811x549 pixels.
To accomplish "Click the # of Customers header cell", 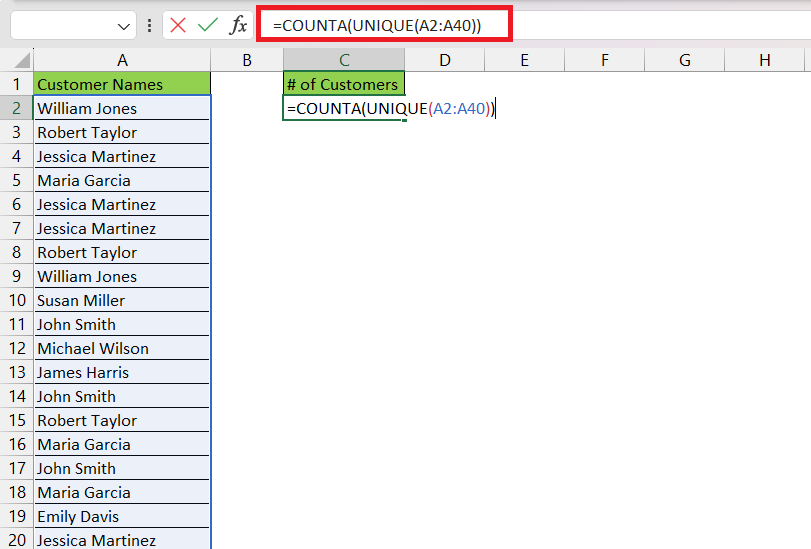I will click(344, 84).
